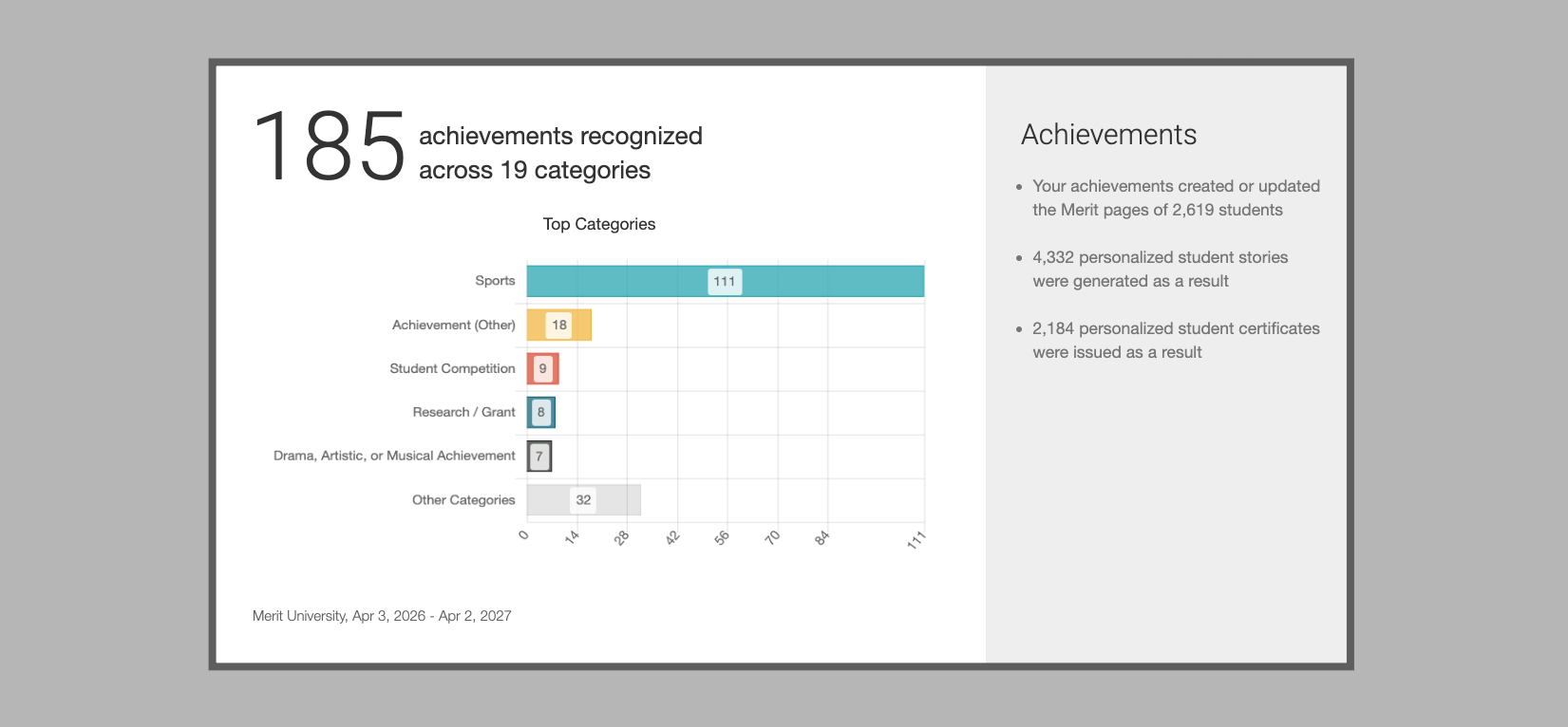The width and height of the screenshot is (1568, 727).
Task: Click the 111 value label on Sports
Action: pos(725,281)
